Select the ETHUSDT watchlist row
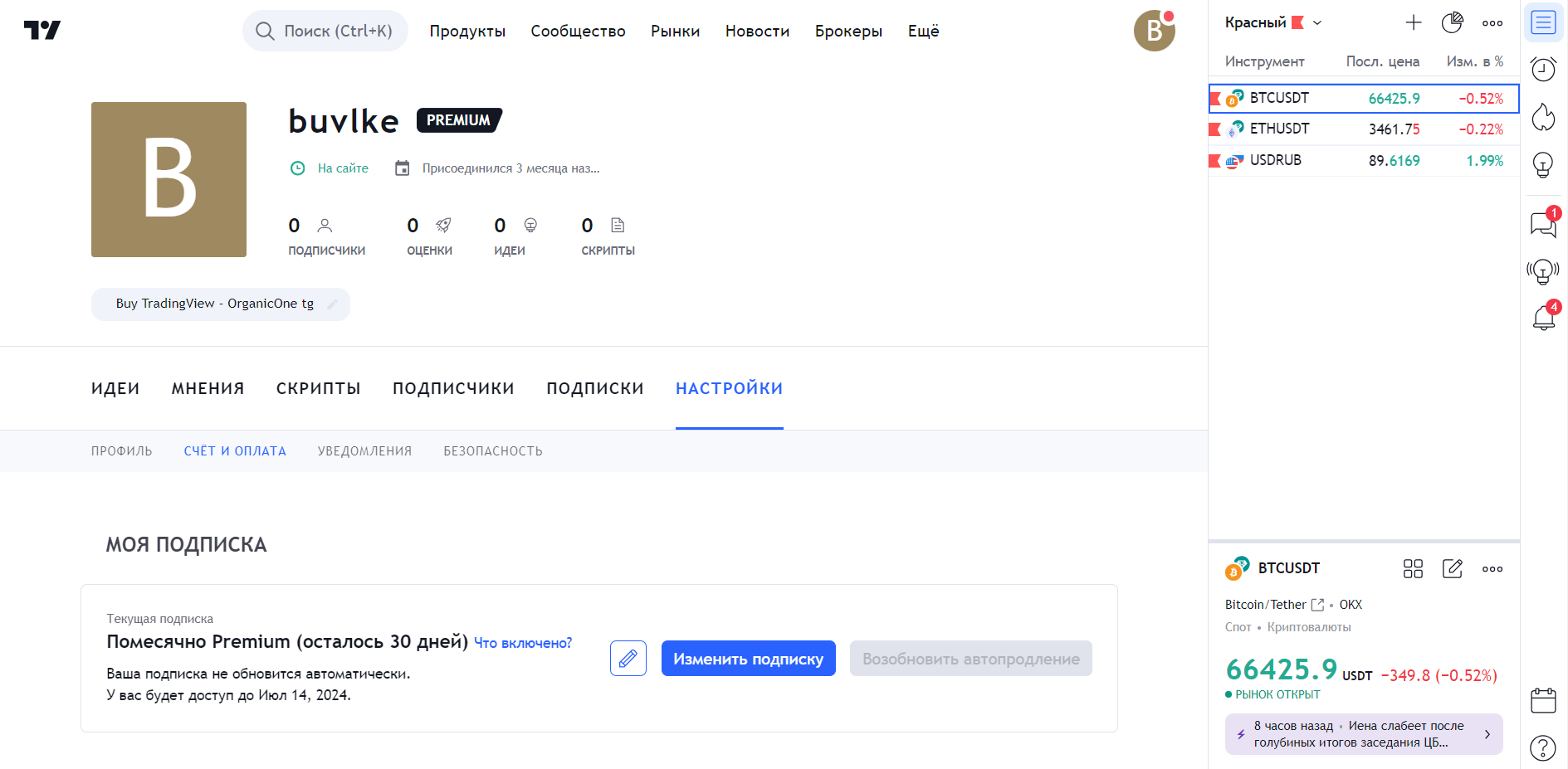 (1364, 129)
